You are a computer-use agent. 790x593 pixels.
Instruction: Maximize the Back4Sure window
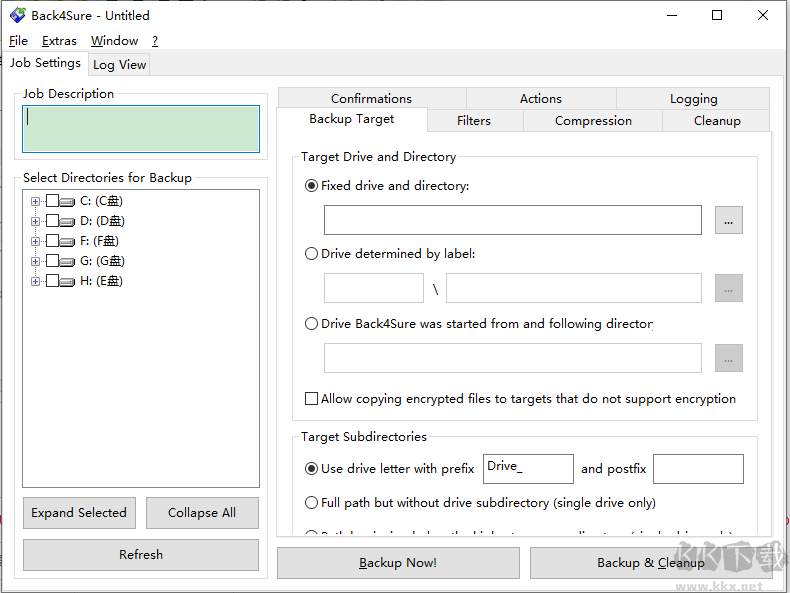point(717,16)
